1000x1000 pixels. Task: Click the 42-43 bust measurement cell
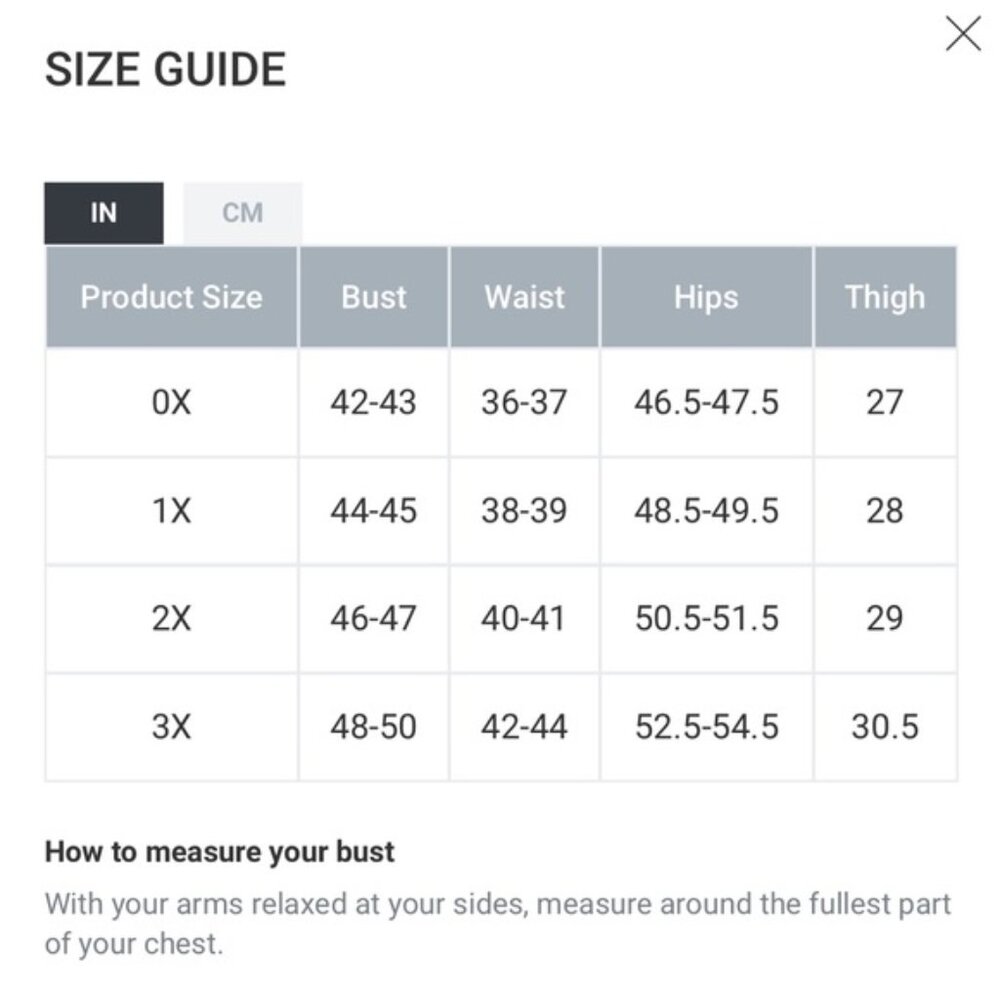pyautogui.click(x=374, y=403)
